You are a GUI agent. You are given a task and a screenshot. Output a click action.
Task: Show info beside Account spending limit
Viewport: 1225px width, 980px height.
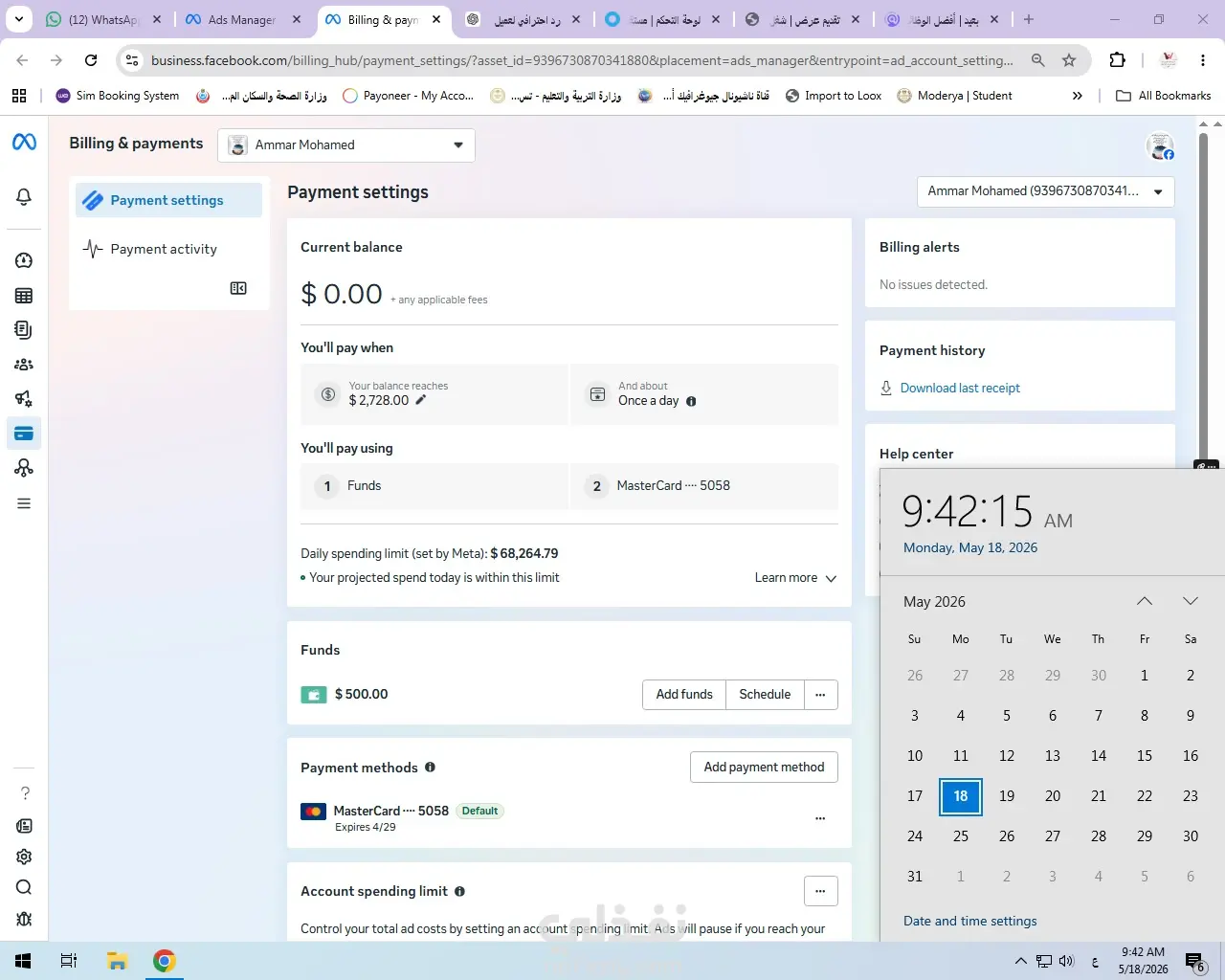click(459, 891)
